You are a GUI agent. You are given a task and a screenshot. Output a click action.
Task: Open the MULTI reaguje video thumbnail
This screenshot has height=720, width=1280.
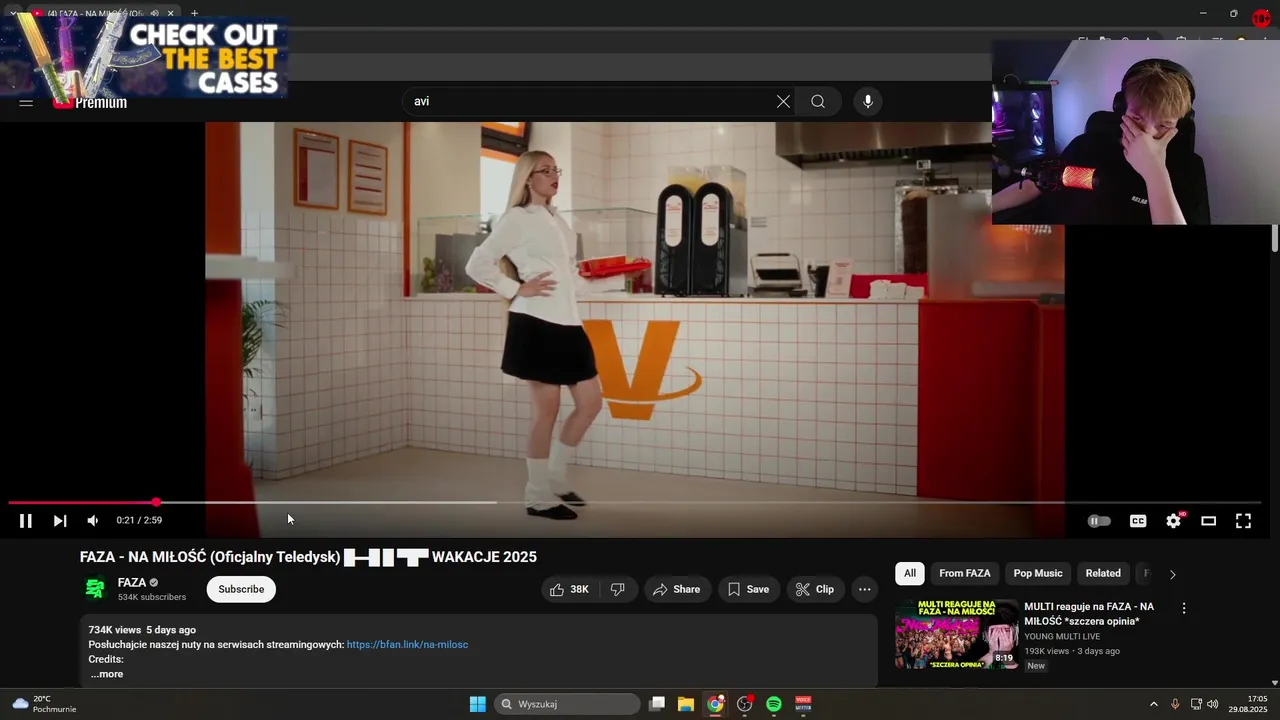(x=957, y=634)
